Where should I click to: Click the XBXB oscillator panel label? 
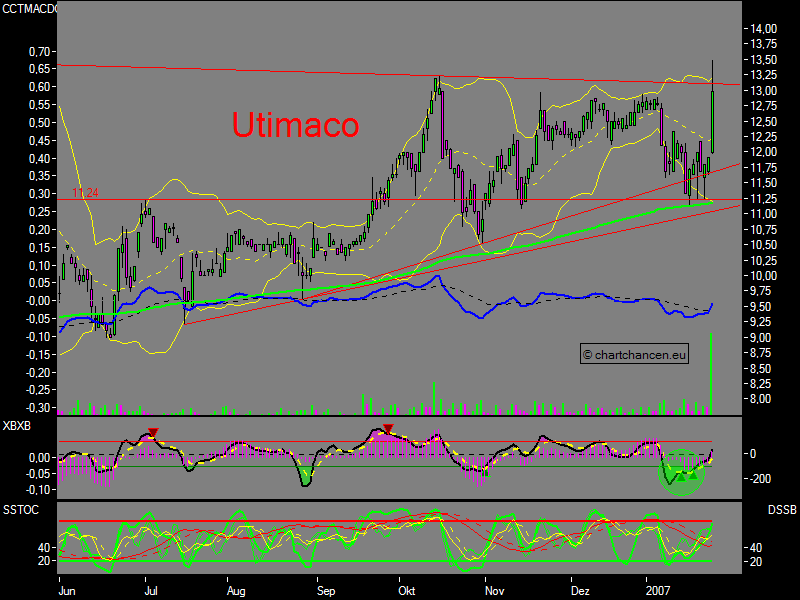coord(16,425)
